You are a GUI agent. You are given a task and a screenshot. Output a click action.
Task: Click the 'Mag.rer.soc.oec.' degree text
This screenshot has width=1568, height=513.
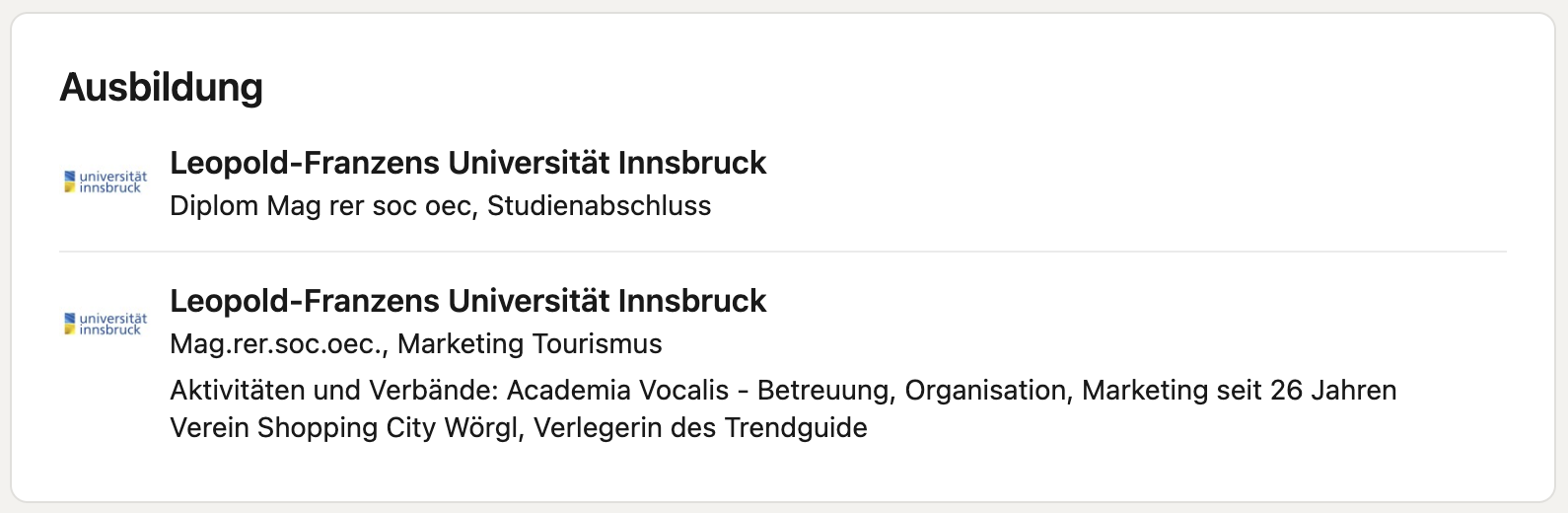point(278,344)
